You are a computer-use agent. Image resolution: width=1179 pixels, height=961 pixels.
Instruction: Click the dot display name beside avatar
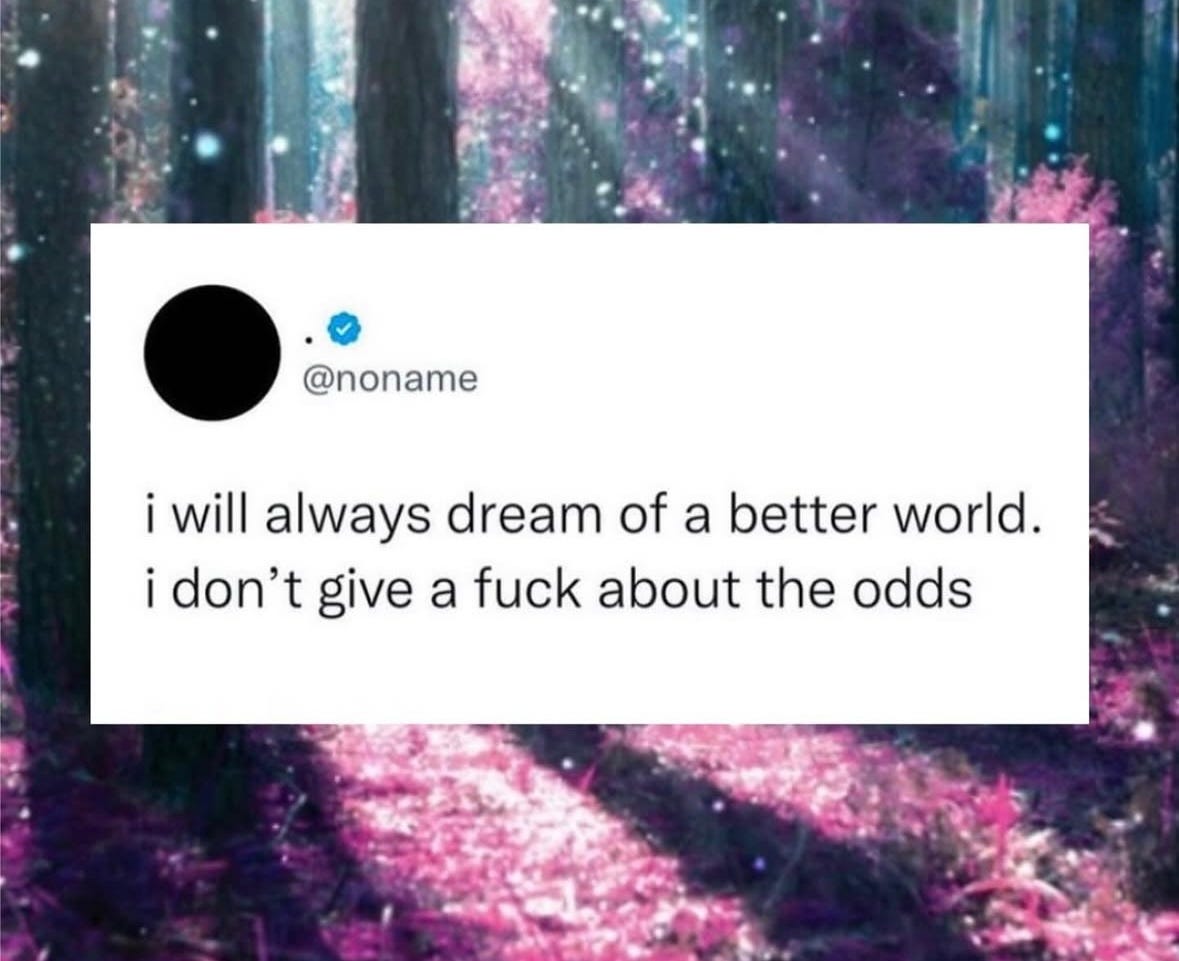tap(308, 341)
